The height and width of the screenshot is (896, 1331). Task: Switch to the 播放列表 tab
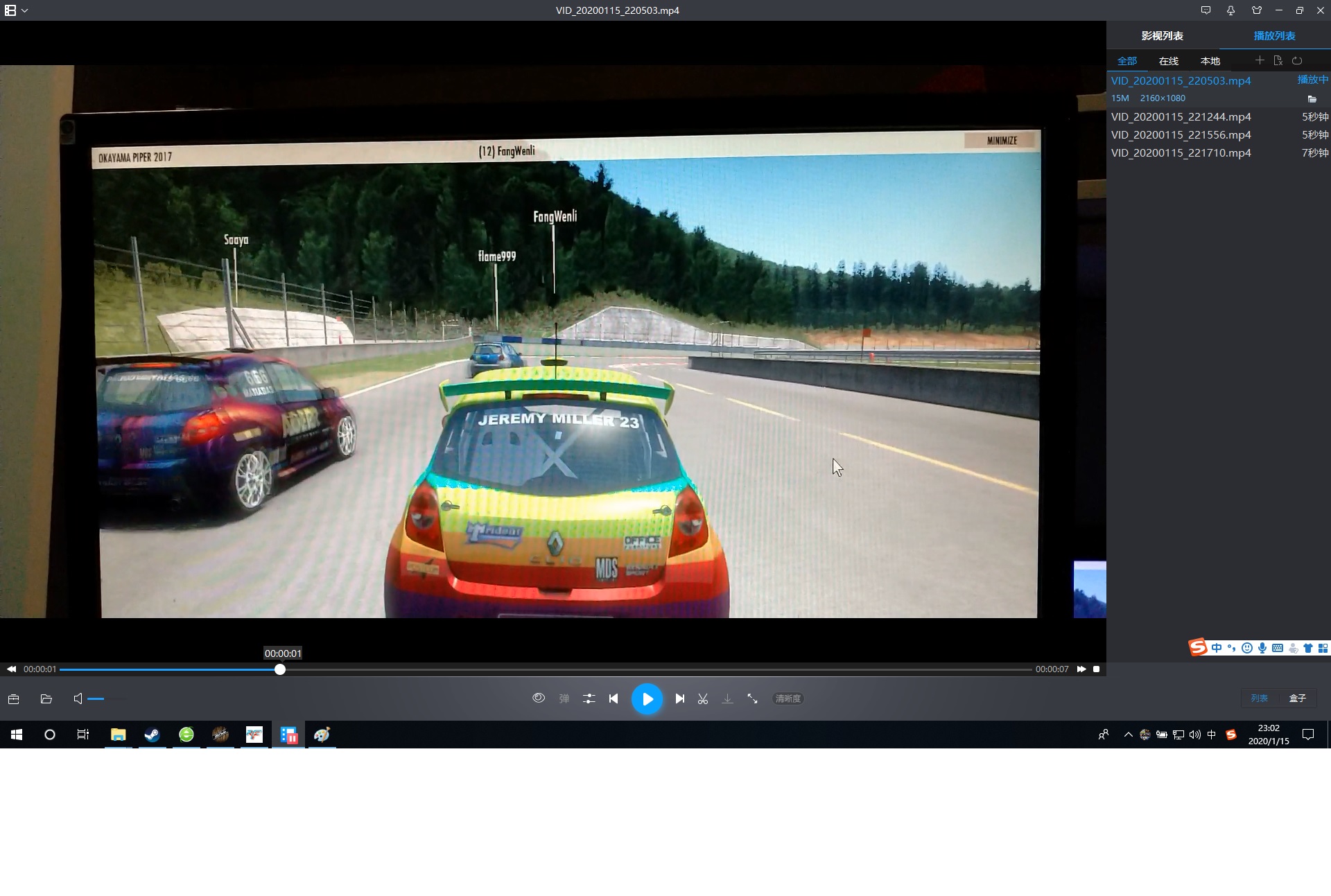(1274, 35)
